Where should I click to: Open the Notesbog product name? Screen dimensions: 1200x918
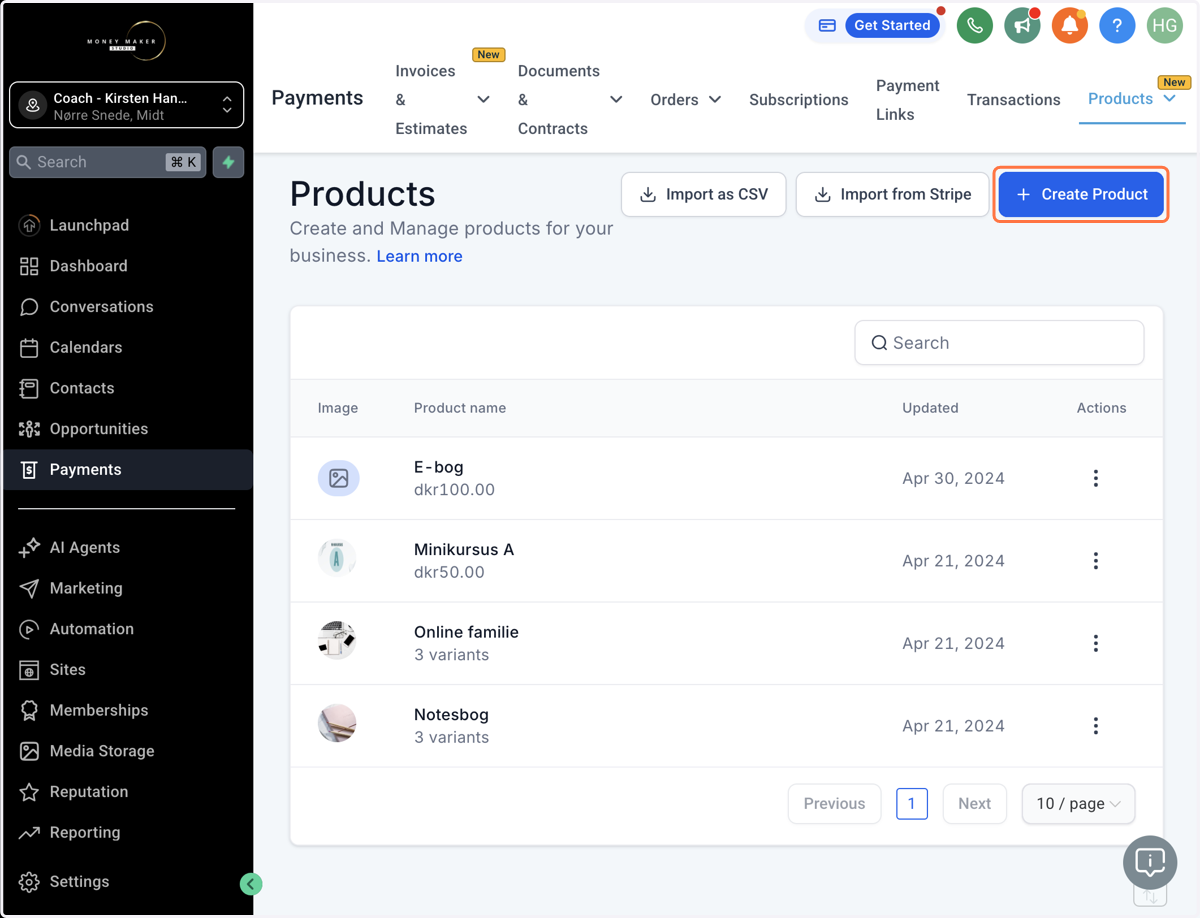(451, 715)
